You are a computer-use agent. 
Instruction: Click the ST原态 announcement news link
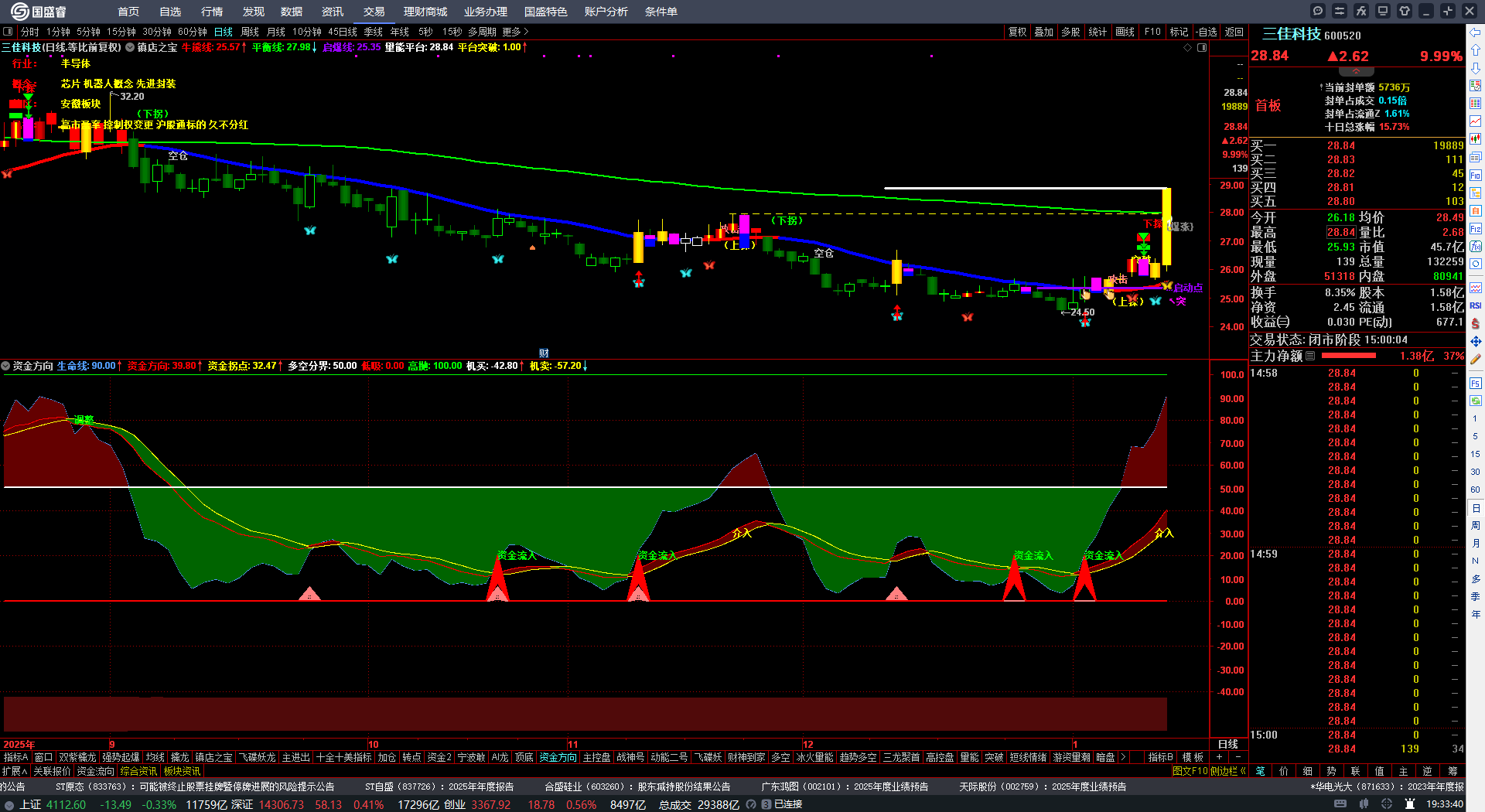coord(195,786)
